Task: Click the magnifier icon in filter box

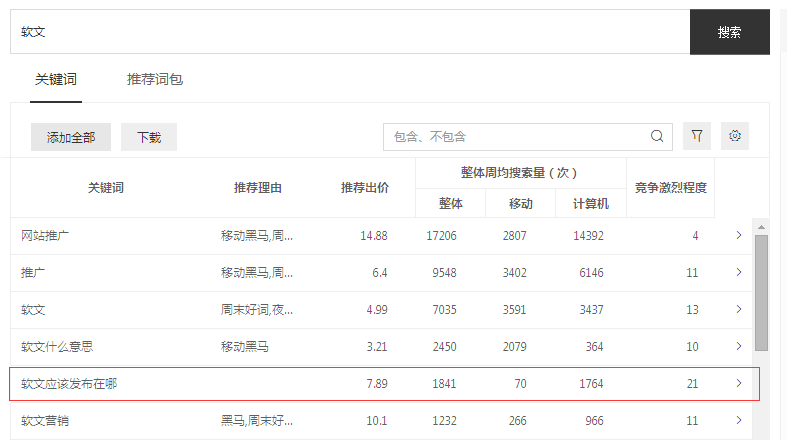Action: (x=657, y=137)
